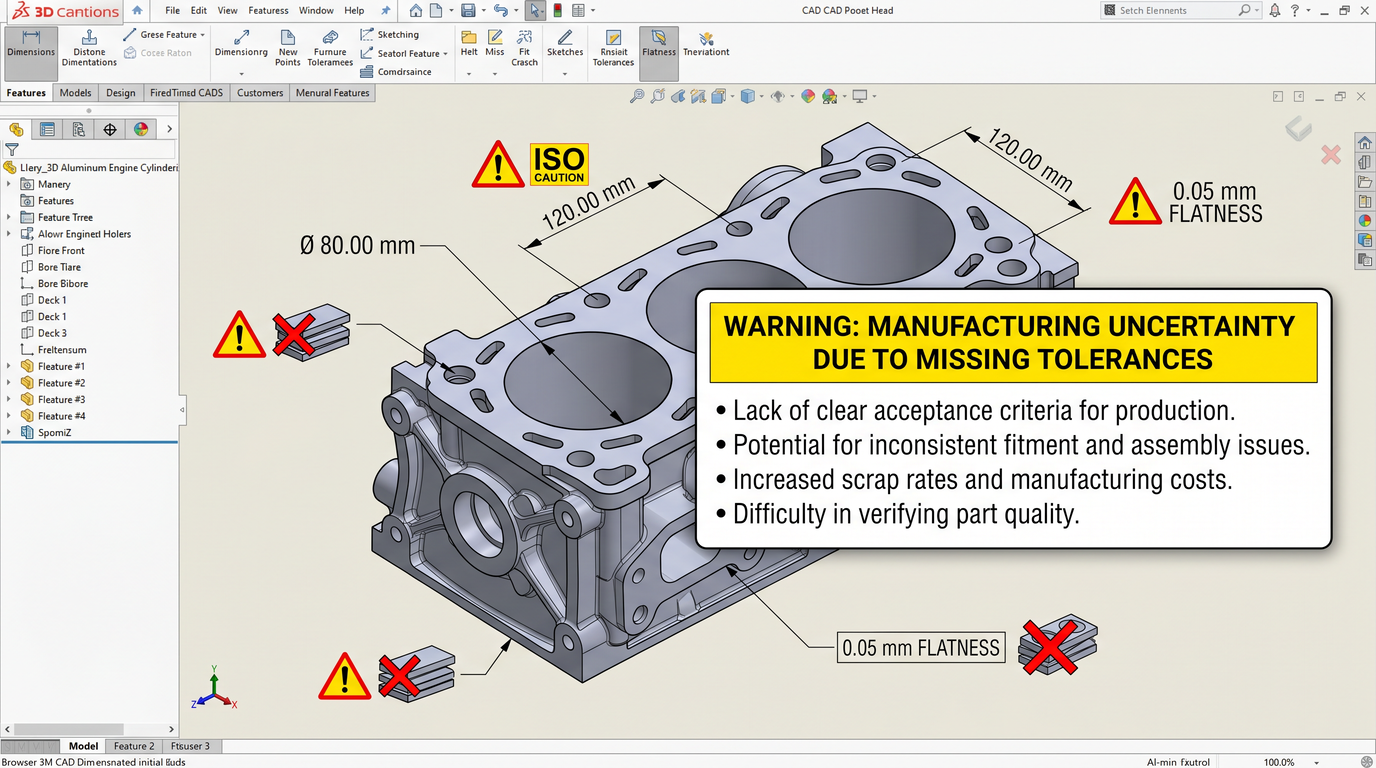Click the save disk icon in title bar
This screenshot has height=768, width=1376.
click(468, 11)
